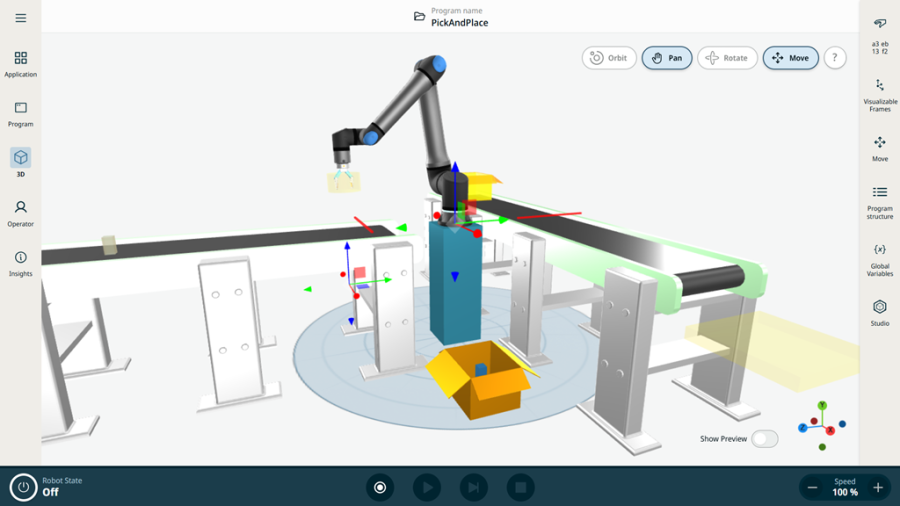Toggle the Show Preview switch
This screenshot has width=900, height=506.
(x=764, y=439)
